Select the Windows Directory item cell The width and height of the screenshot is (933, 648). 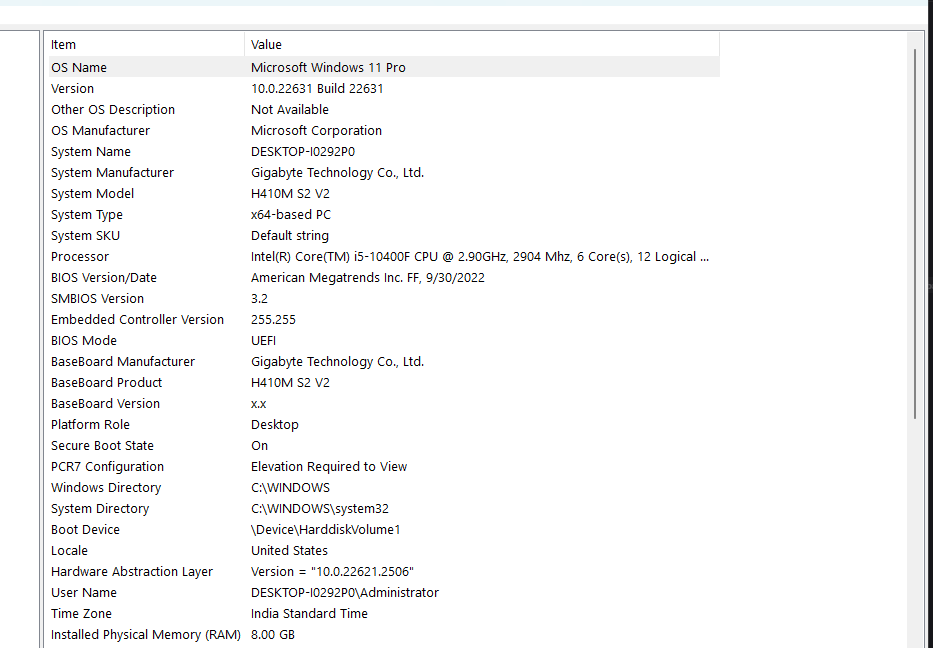(x=105, y=488)
